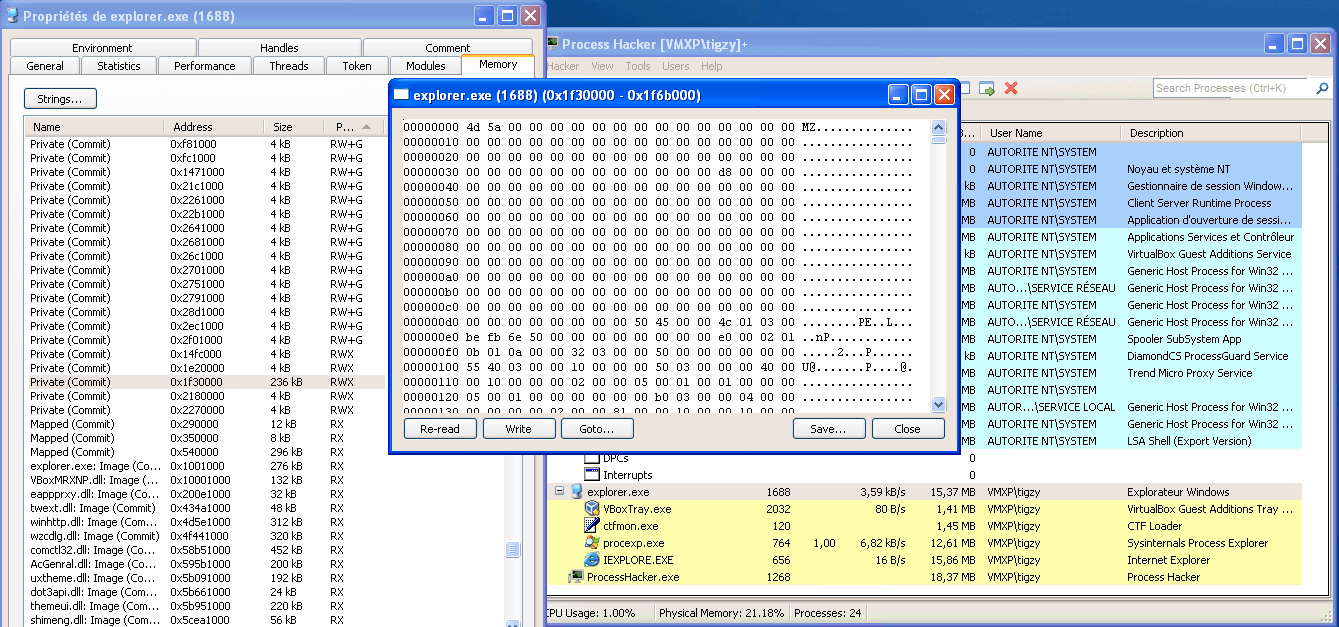1339x627 pixels.
Task: Focus the Search Processes input field
Action: point(1228,88)
